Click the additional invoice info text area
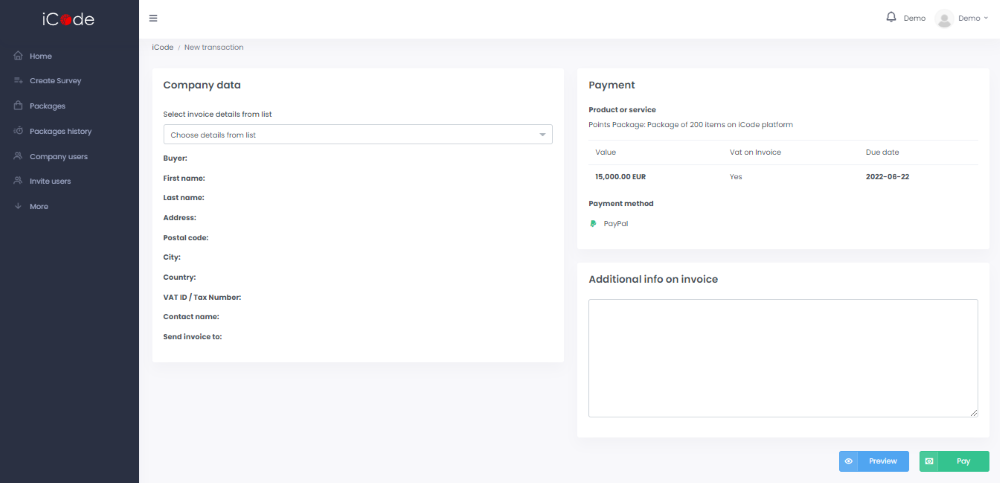This screenshot has width=1000, height=483. click(x=782, y=357)
